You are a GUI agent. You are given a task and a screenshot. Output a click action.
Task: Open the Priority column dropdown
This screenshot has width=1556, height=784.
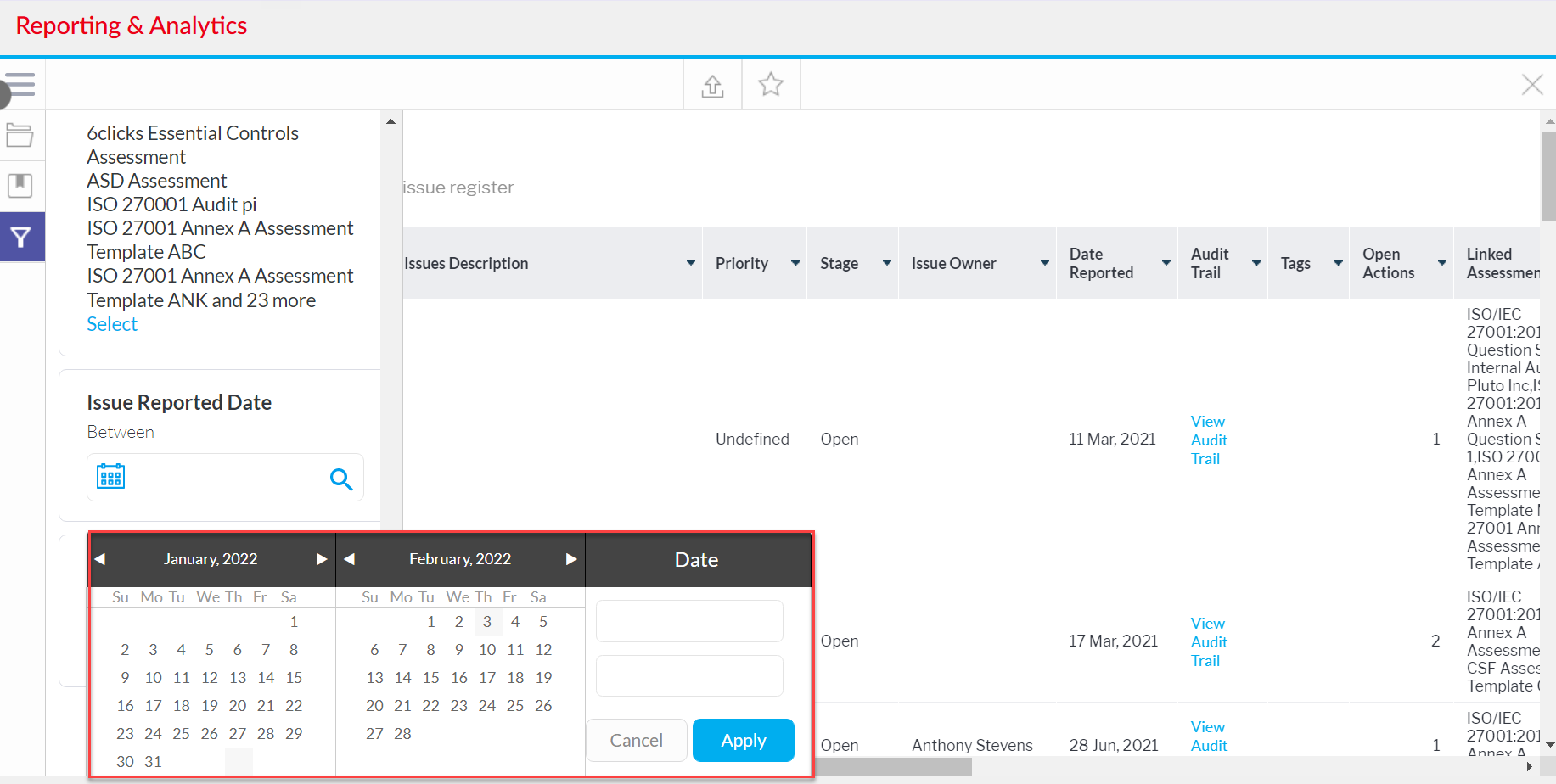click(795, 263)
